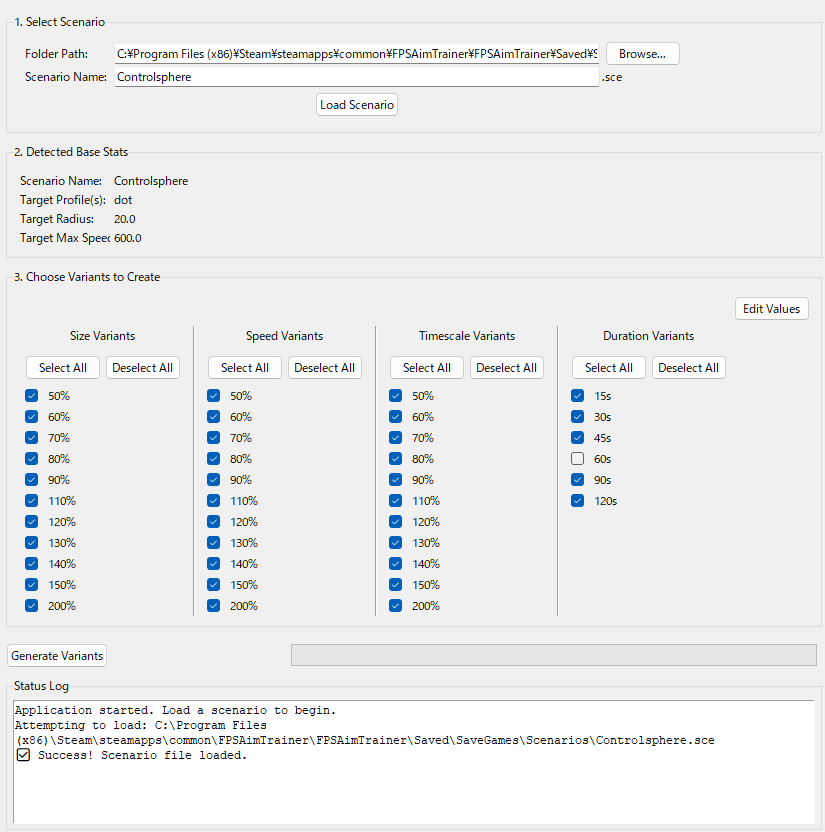Uncheck the 50% size variant
The image size is (825, 832).
click(x=31, y=395)
